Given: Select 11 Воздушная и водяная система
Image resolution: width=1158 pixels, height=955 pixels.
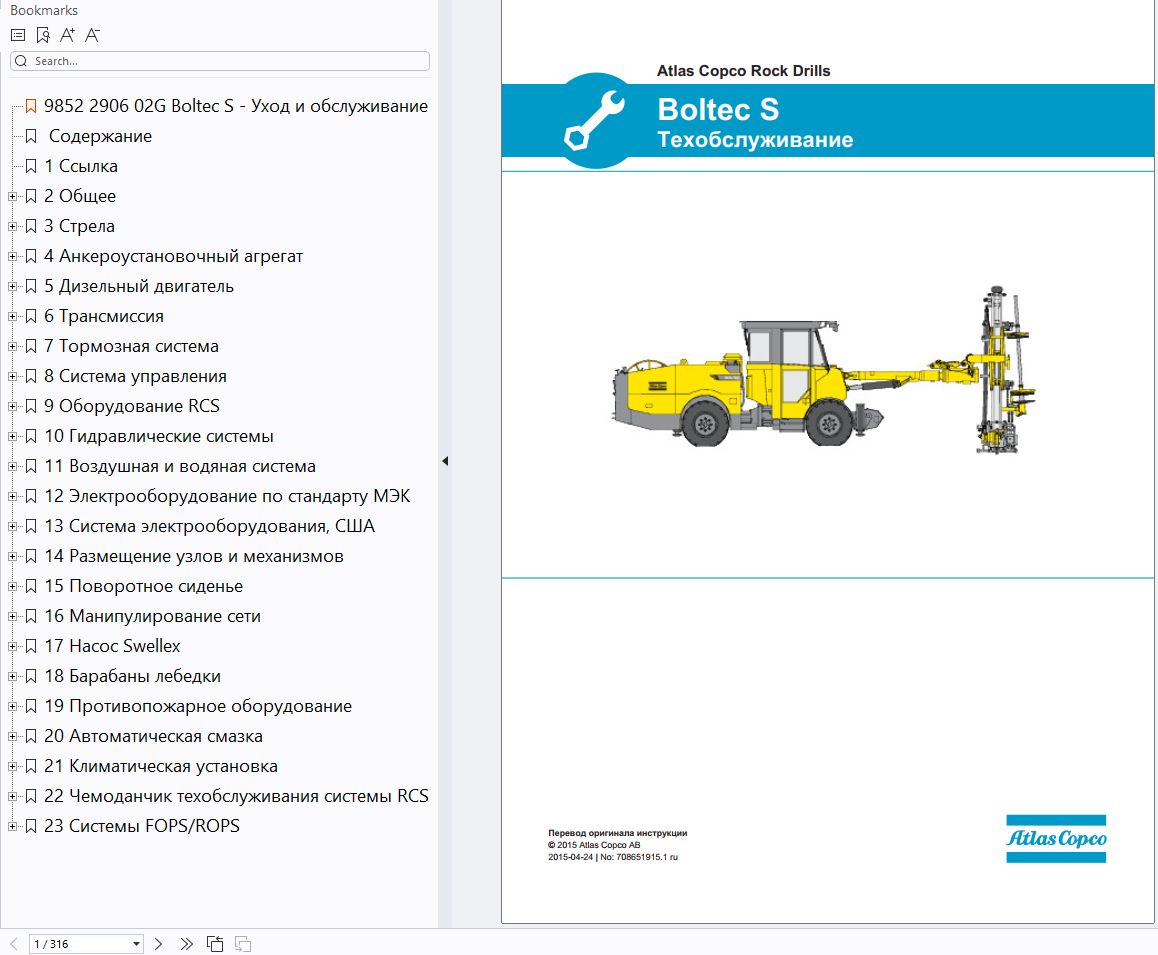Looking at the screenshot, I should pos(179,466).
